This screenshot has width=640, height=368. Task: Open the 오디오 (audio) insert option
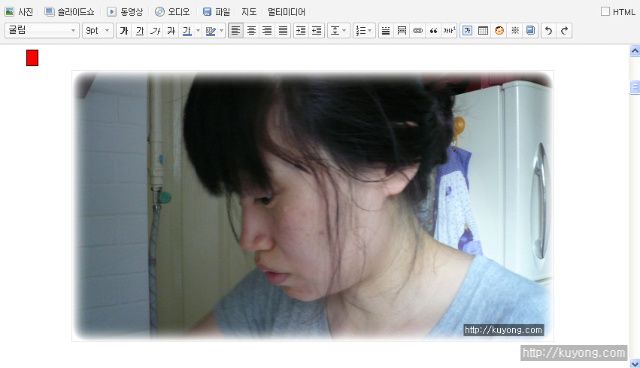click(x=172, y=12)
